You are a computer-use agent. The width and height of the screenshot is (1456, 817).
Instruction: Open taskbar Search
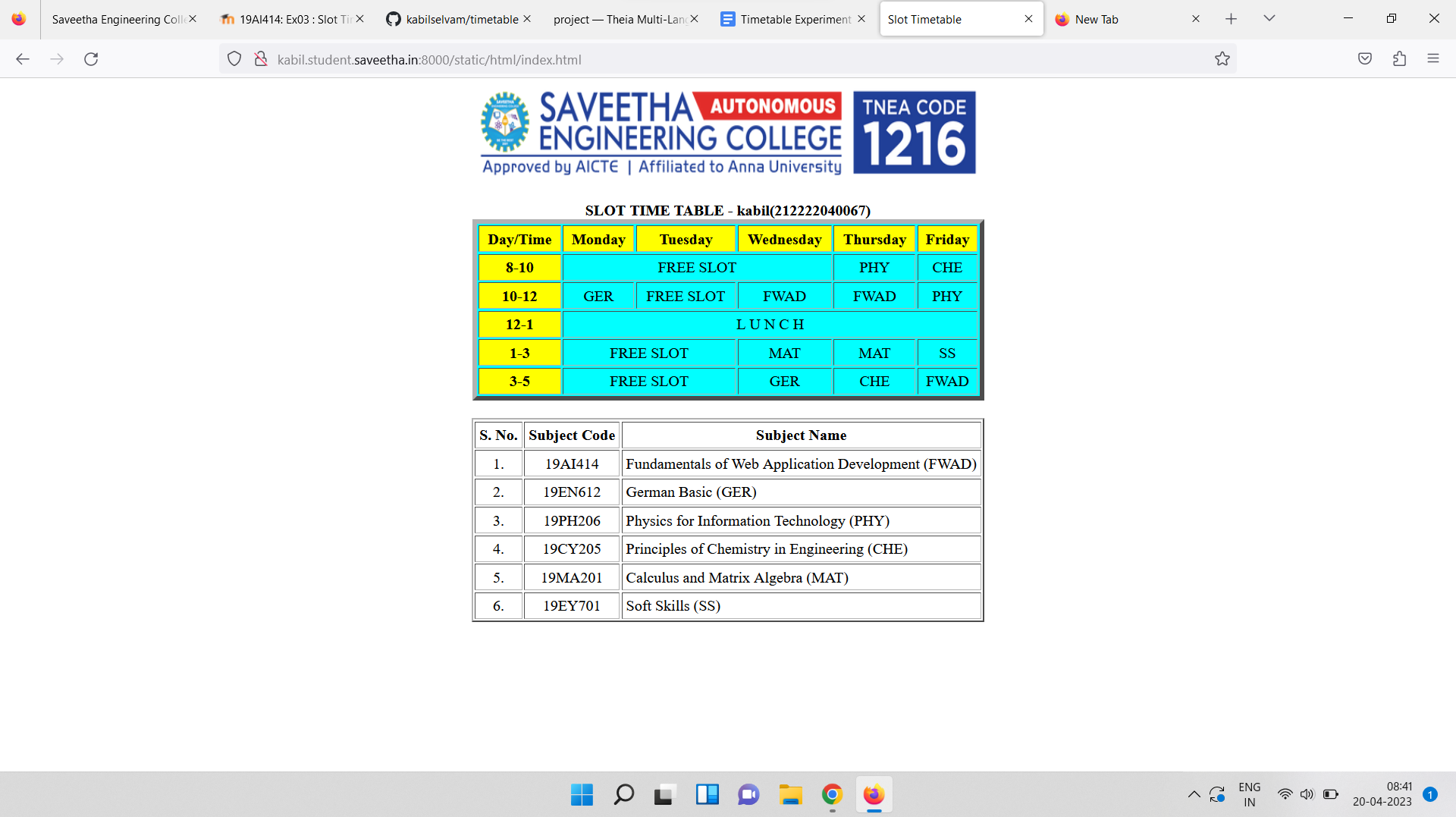[x=623, y=794]
